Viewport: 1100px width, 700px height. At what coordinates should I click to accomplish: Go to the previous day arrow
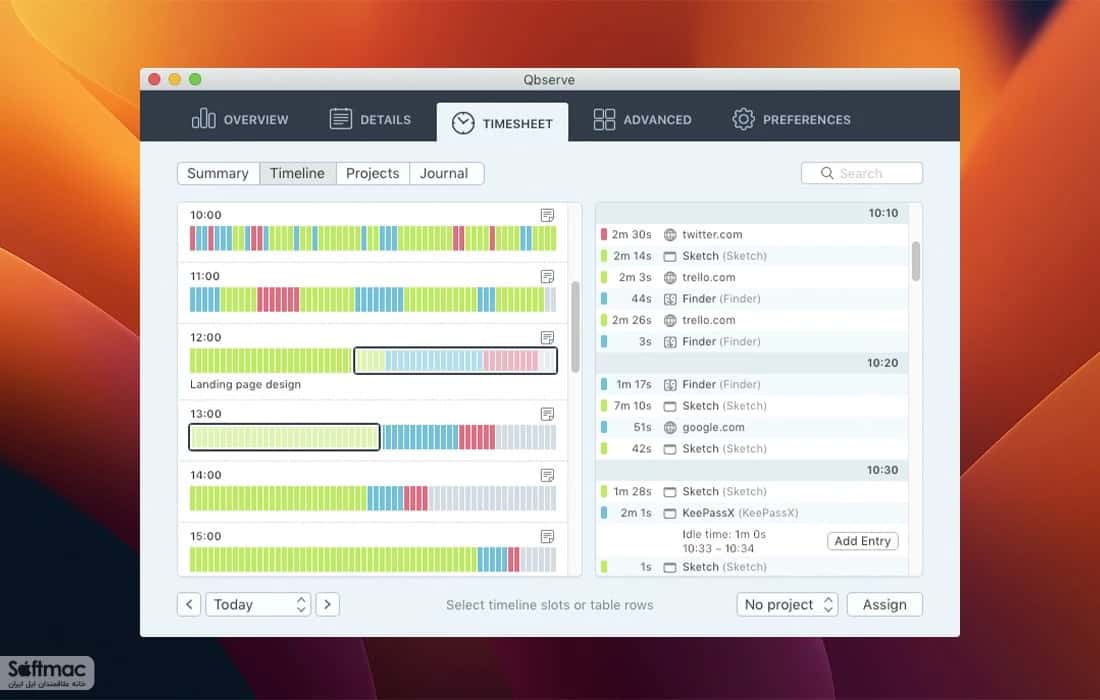[x=189, y=605]
